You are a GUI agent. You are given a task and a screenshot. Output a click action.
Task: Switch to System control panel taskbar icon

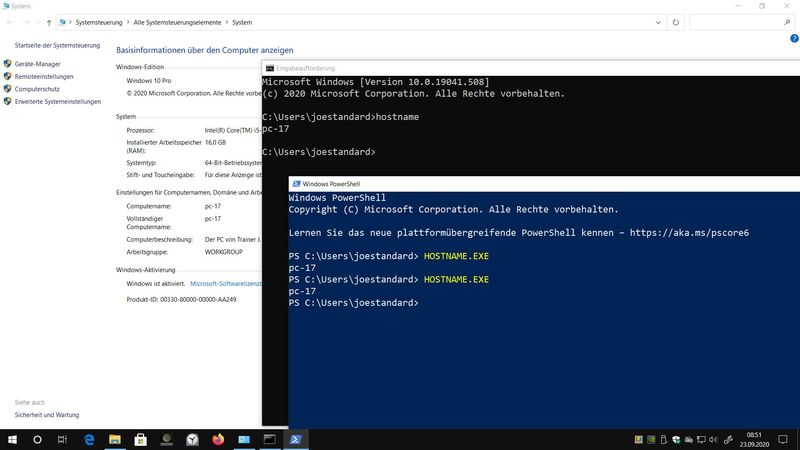coord(244,439)
